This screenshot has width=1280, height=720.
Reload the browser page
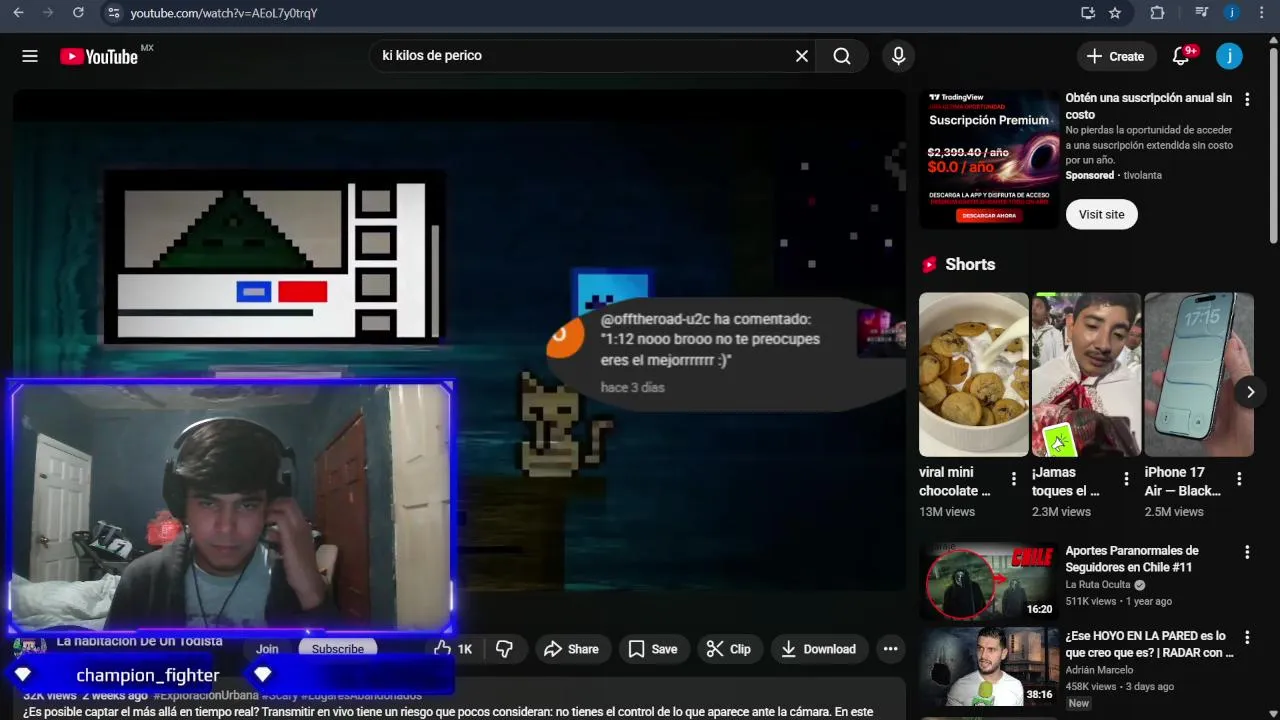tap(78, 13)
